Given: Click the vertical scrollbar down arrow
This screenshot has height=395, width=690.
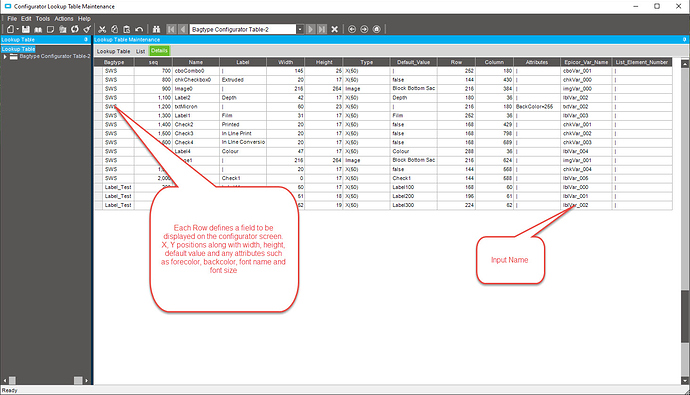Looking at the screenshot, I should tap(685, 380).
